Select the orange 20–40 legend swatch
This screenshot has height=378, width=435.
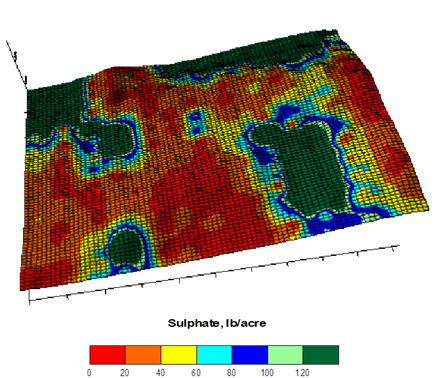pos(143,355)
